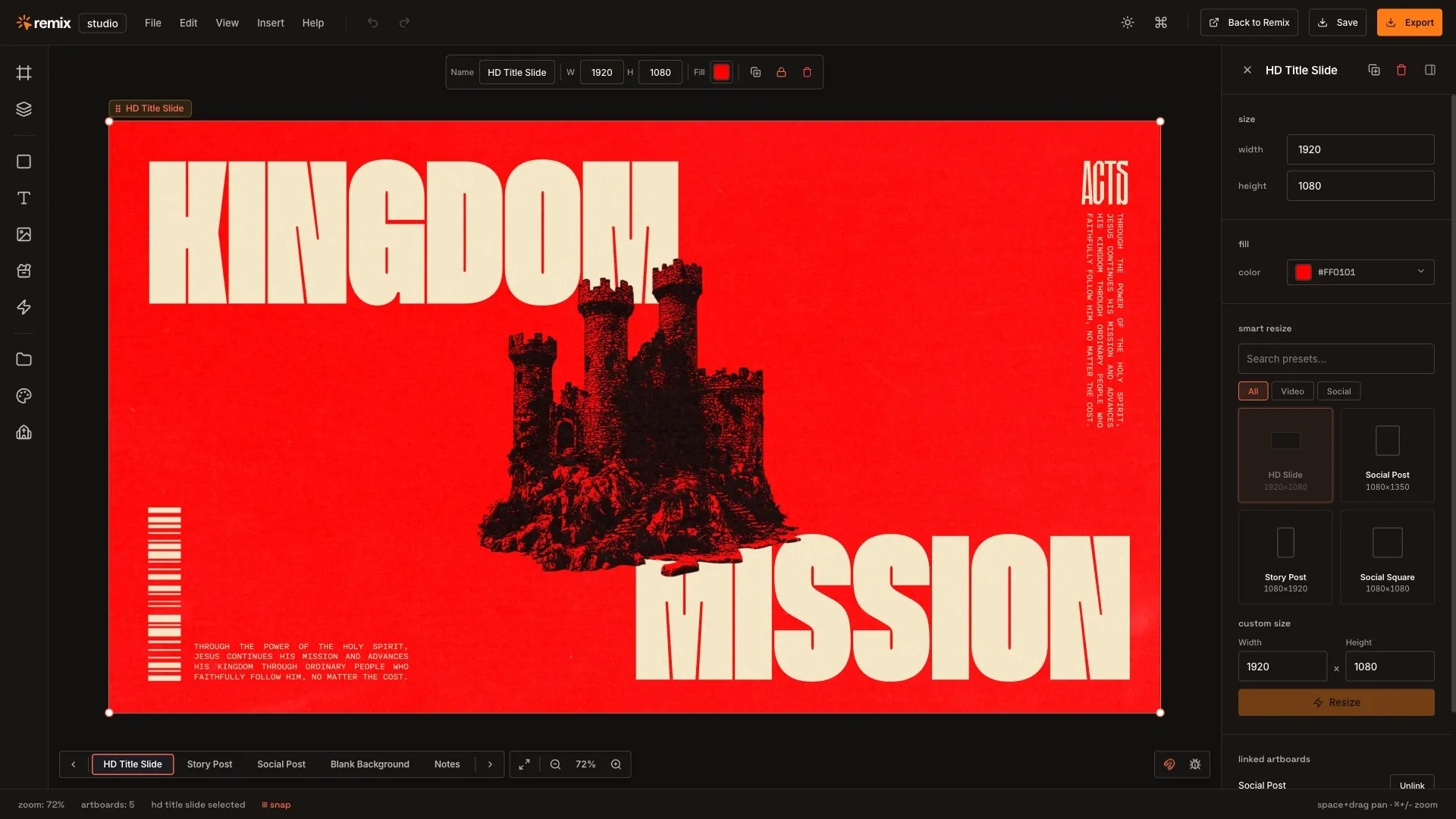Image resolution: width=1456 pixels, height=819 pixels.
Task: Choose Social Post 1080×1350 preset
Action: click(1388, 455)
